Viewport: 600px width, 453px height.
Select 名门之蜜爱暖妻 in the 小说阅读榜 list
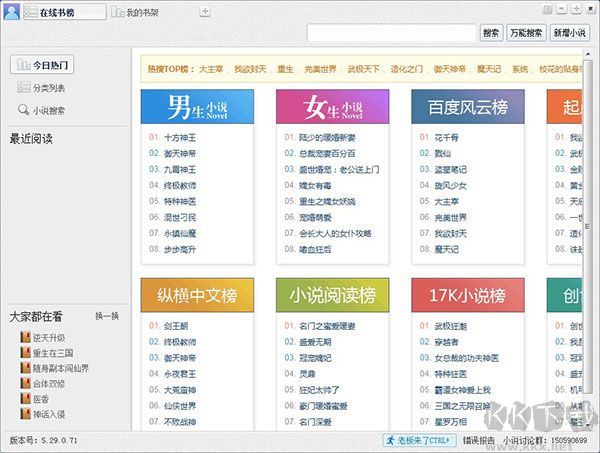[327, 326]
